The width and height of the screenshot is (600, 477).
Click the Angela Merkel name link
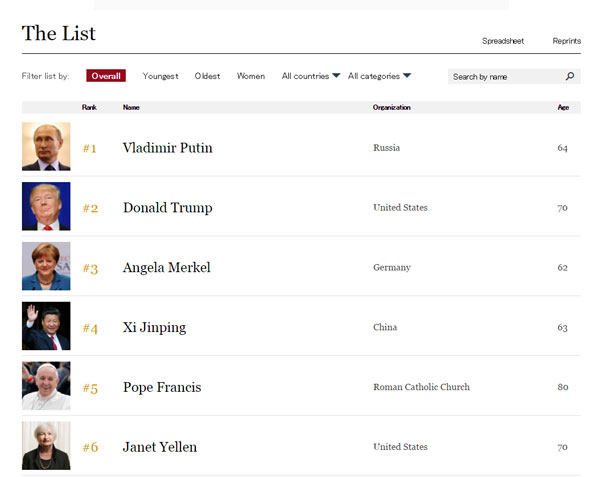(x=166, y=268)
